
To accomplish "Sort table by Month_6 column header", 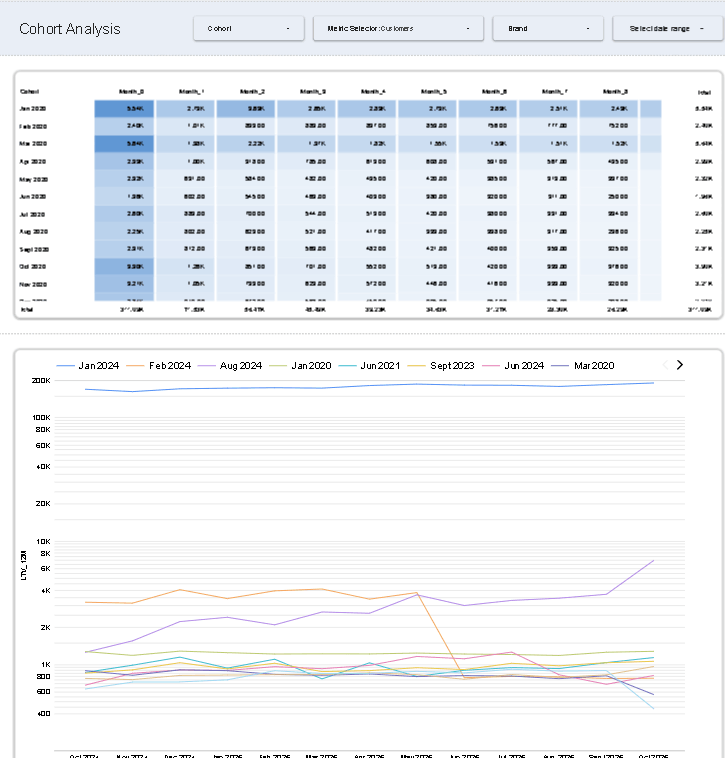I will (494, 91).
